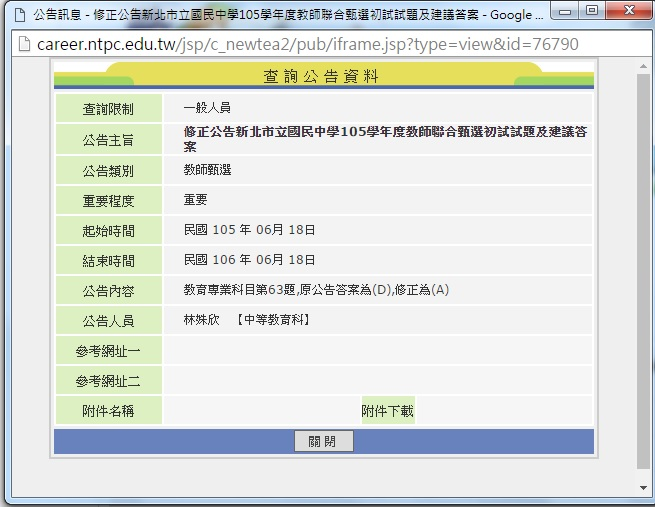This screenshot has width=655, height=507.
Task: Click the vertical scrollbar thumb
Action: (644, 270)
